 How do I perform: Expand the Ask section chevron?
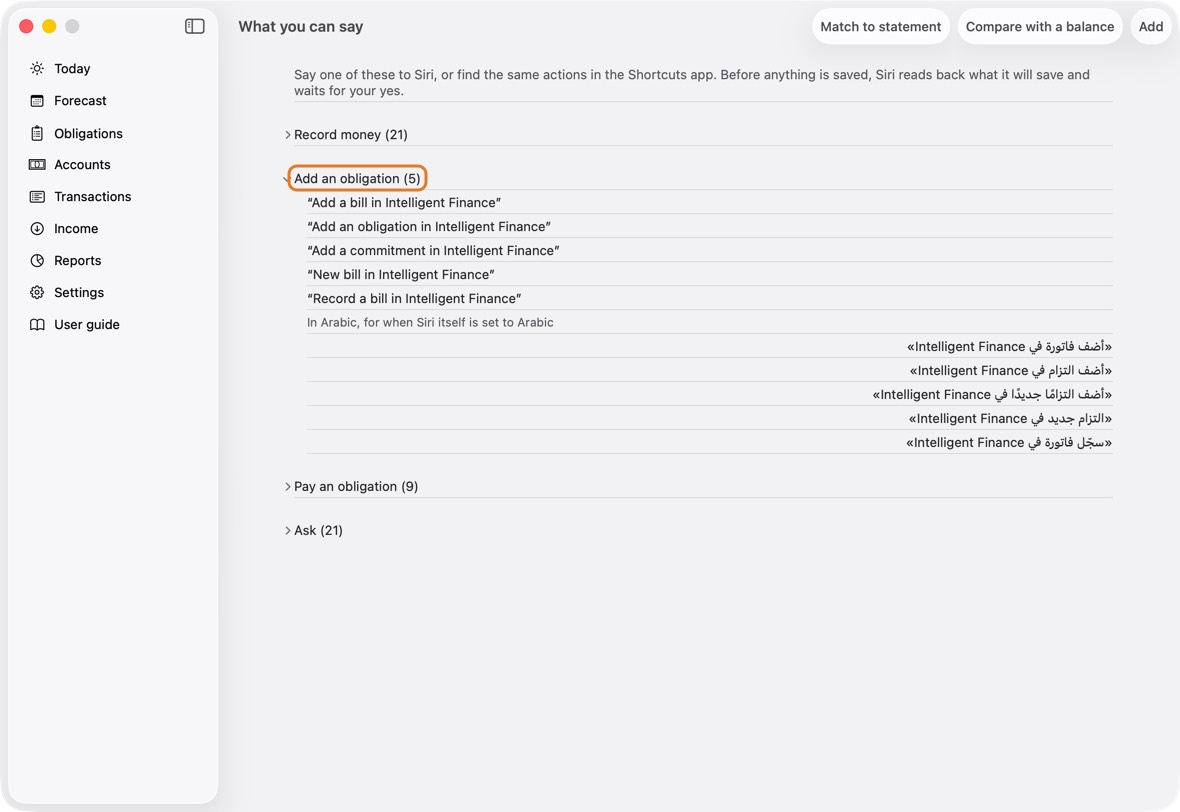coord(287,531)
